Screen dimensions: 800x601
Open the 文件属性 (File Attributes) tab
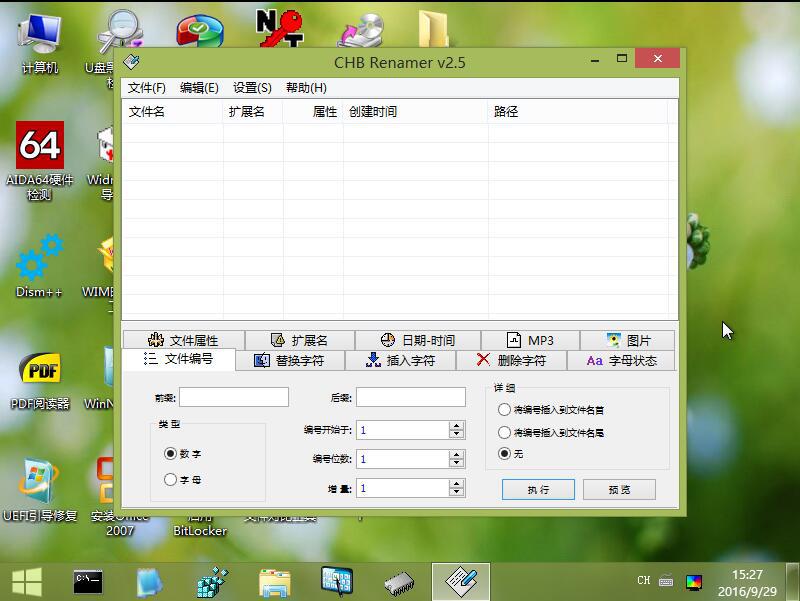(183, 340)
